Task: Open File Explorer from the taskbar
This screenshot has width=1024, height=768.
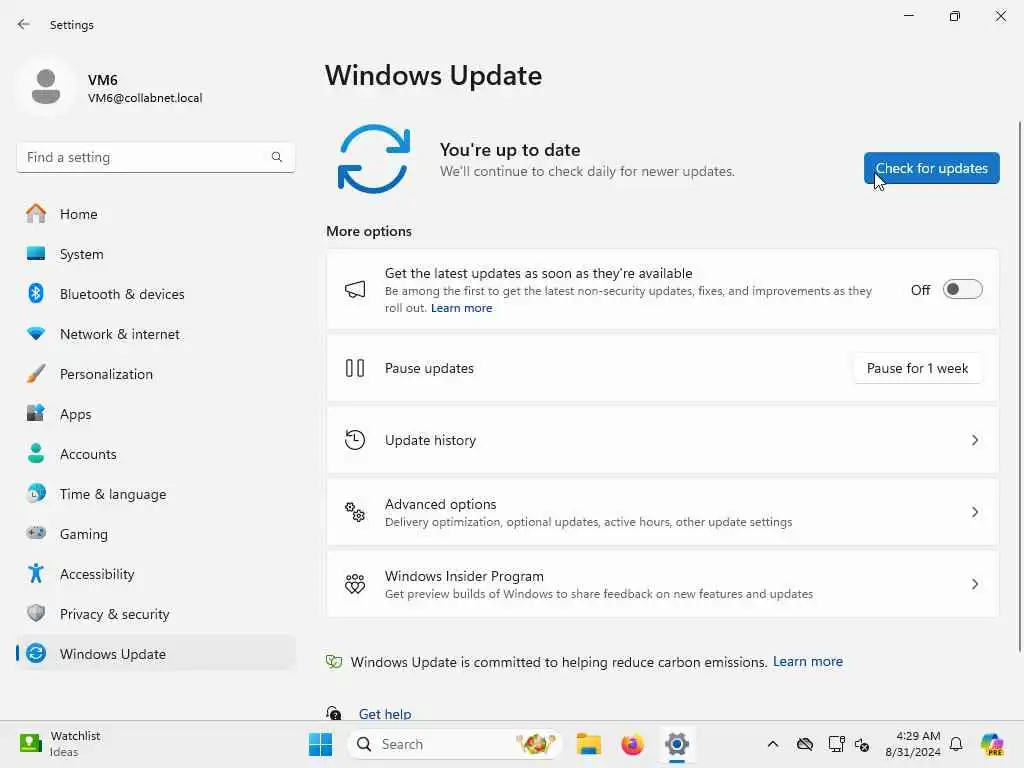Action: pos(588,744)
